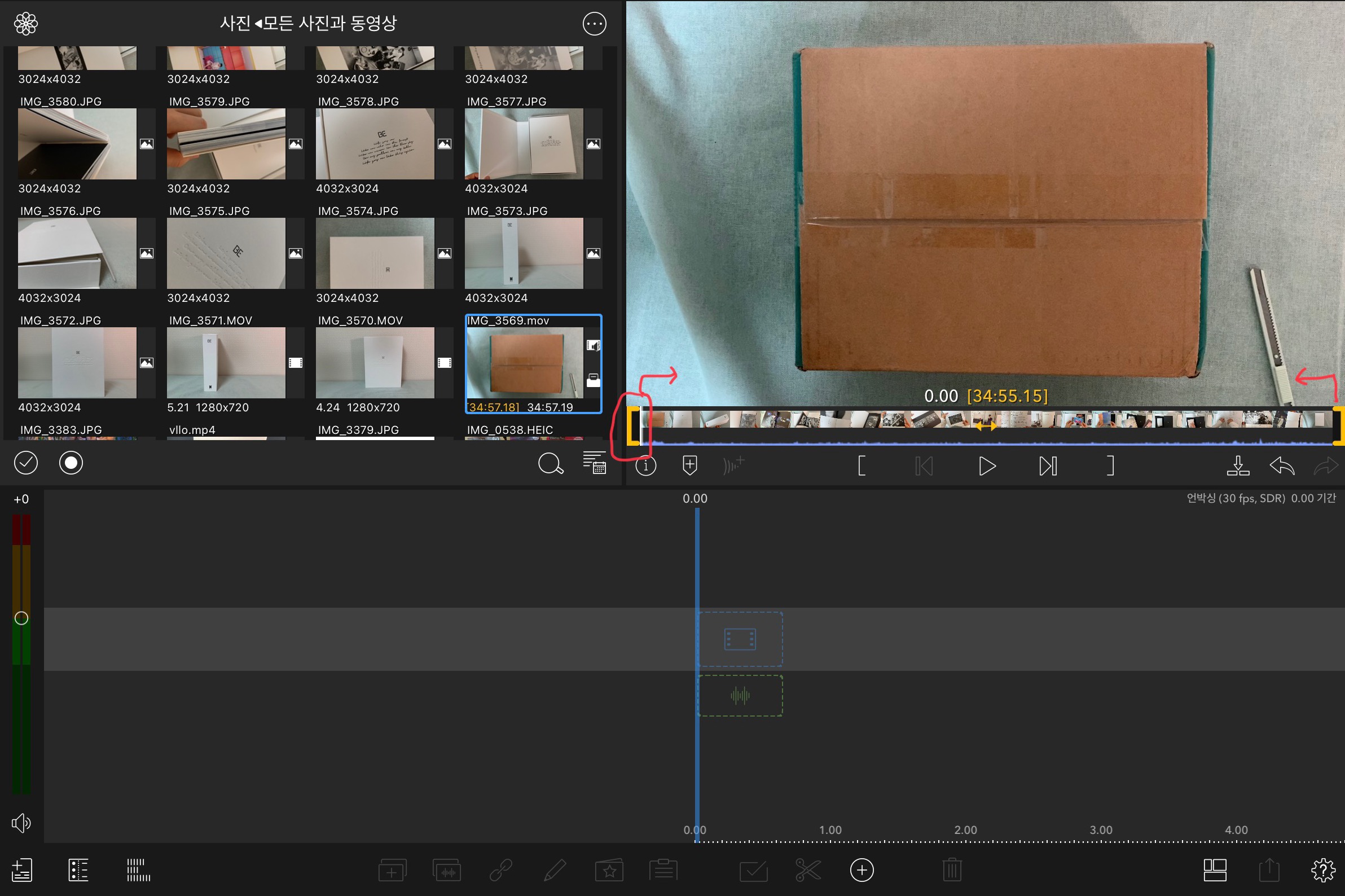The width and height of the screenshot is (1345, 896).
Task: Play the source clip preview
Action: pyautogui.click(x=987, y=465)
